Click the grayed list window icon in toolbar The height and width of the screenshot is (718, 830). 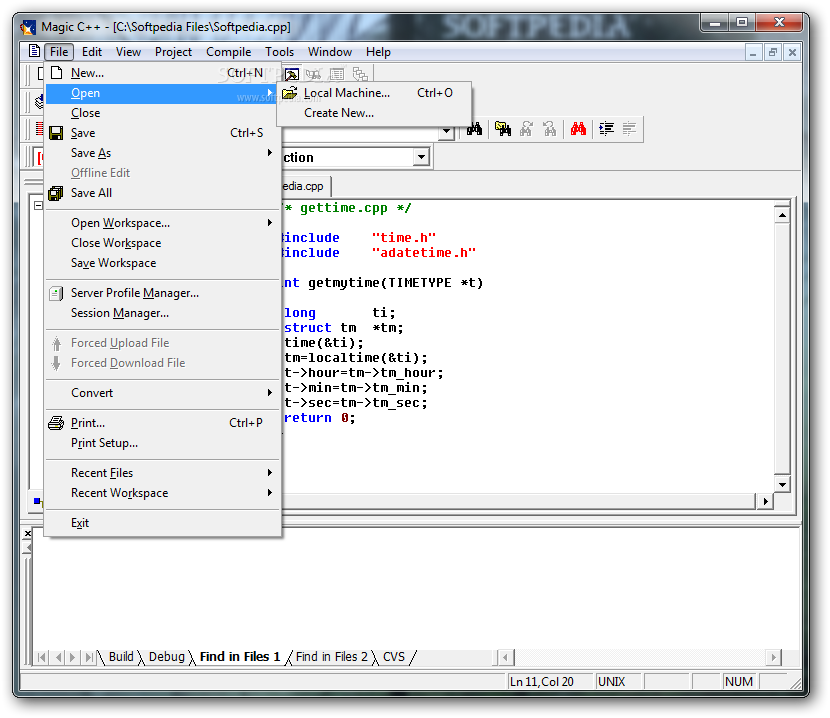click(x=337, y=74)
